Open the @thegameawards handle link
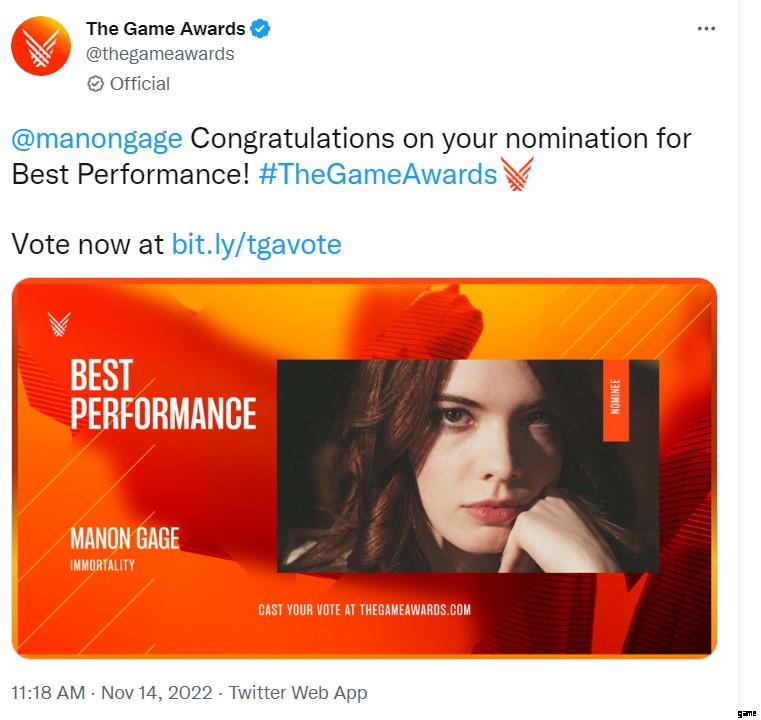 [160, 54]
